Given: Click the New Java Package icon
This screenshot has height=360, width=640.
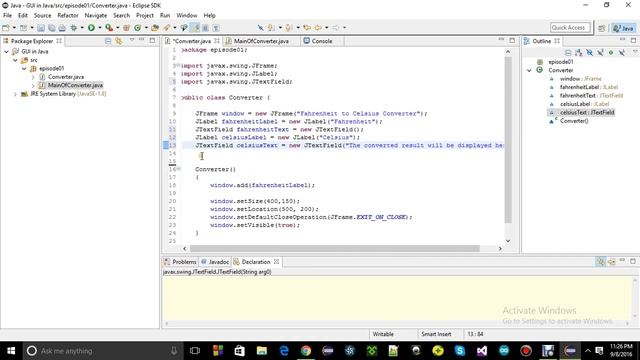Looking at the screenshot, I should tap(127, 28).
